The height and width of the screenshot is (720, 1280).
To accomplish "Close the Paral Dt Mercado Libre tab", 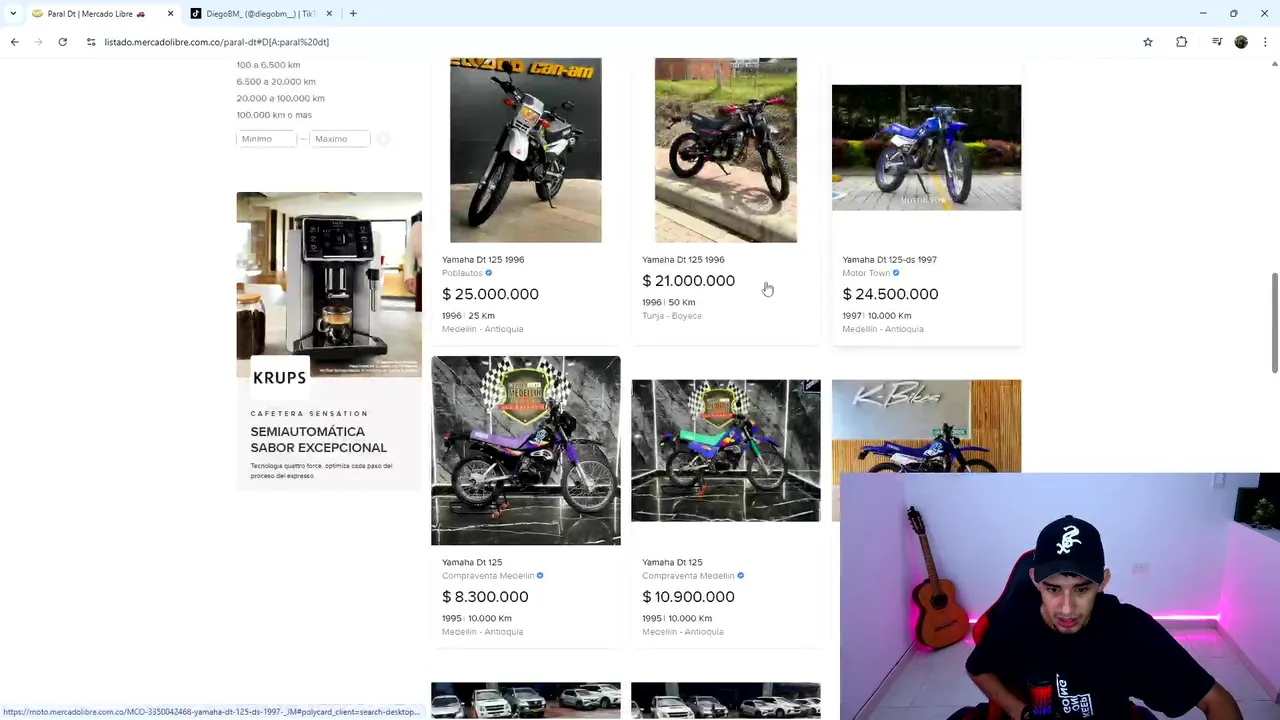I will (170, 14).
